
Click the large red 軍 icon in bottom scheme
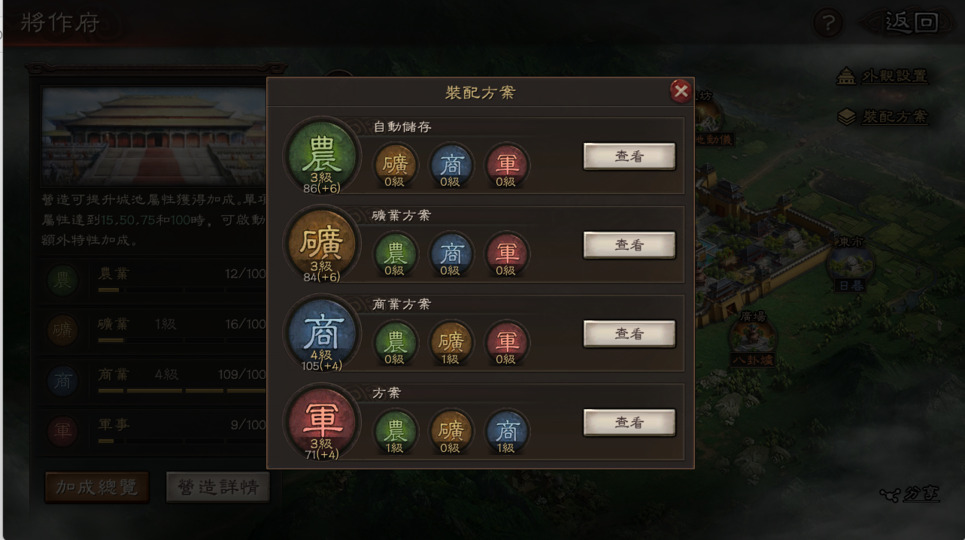click(322, 422)
